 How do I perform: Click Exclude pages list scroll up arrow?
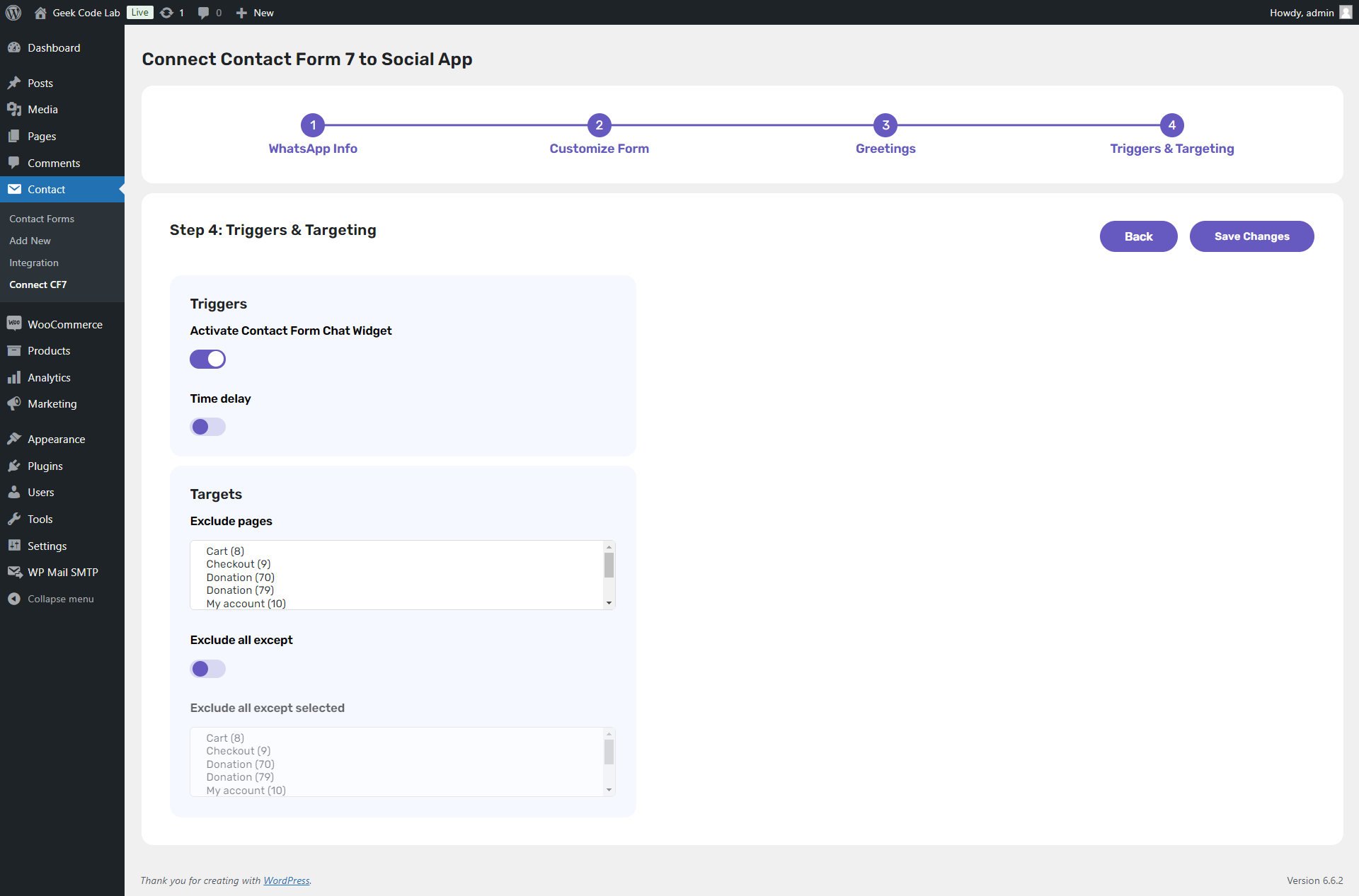pos(609,547)
